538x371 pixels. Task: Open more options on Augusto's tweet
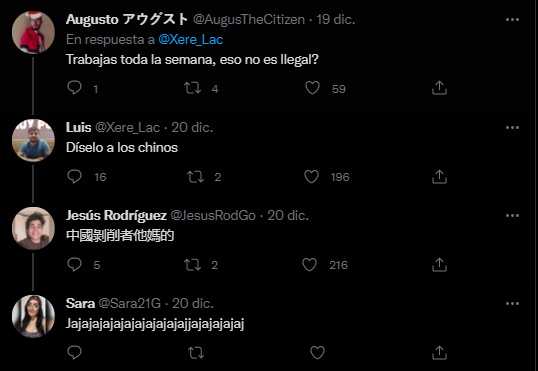click(x=512, y=20)
